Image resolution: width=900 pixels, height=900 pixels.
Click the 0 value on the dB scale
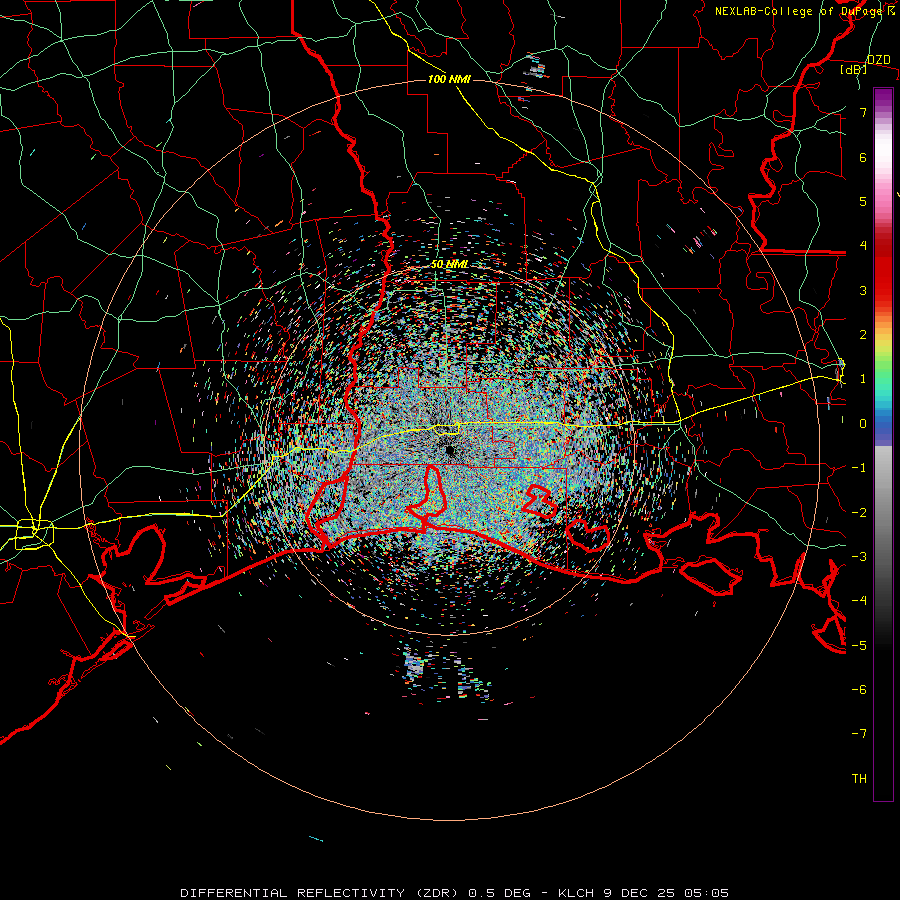[863, 424]
